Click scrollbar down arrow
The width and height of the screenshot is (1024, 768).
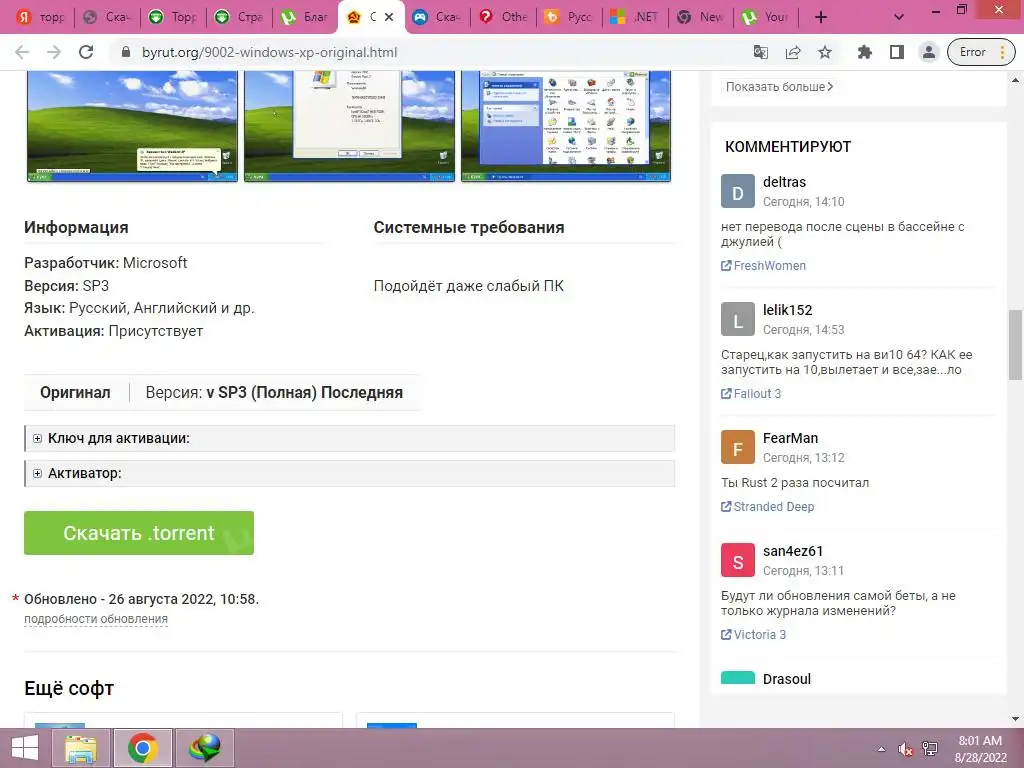click(1015, 719)
